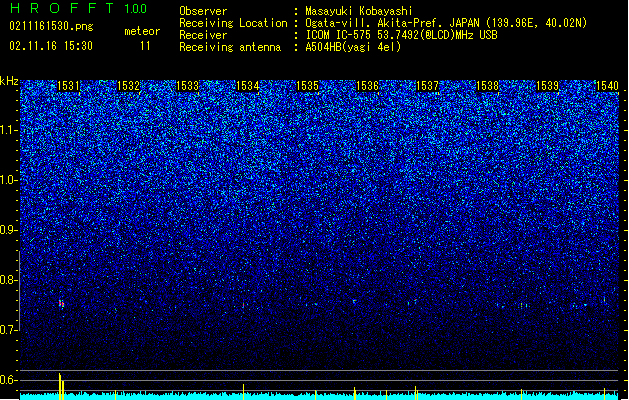Viewport: 629px width, 400px height.
Task: Click the 1531 time marker
Action: point(68,86)
